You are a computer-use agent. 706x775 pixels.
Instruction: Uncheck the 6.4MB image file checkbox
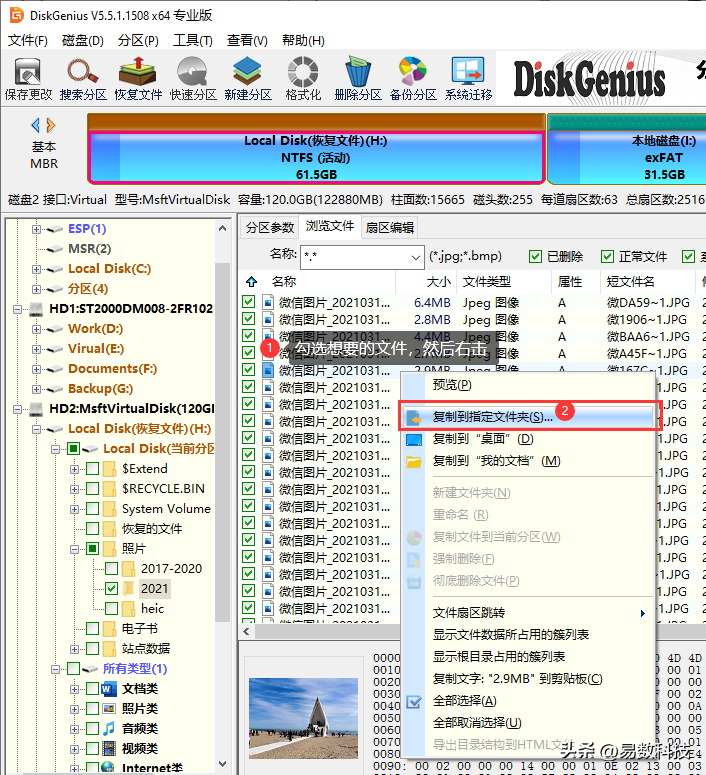click(x=249, y=302)
